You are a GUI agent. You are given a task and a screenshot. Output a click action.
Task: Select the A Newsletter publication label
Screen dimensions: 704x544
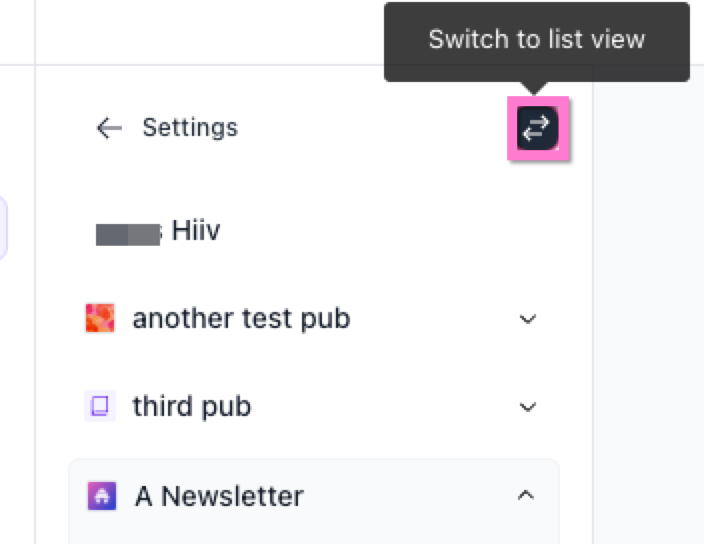[x=219, y=495]
